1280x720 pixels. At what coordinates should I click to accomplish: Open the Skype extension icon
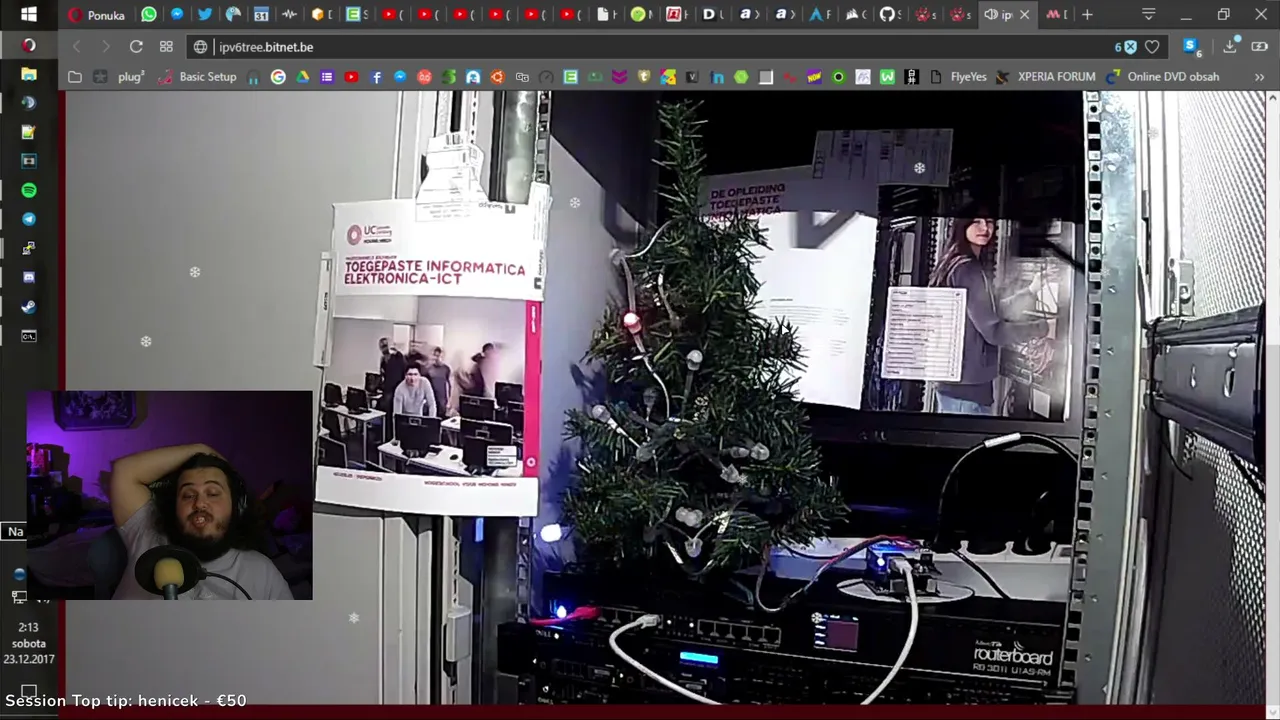pyautogui.click(x=1190, y=47)
